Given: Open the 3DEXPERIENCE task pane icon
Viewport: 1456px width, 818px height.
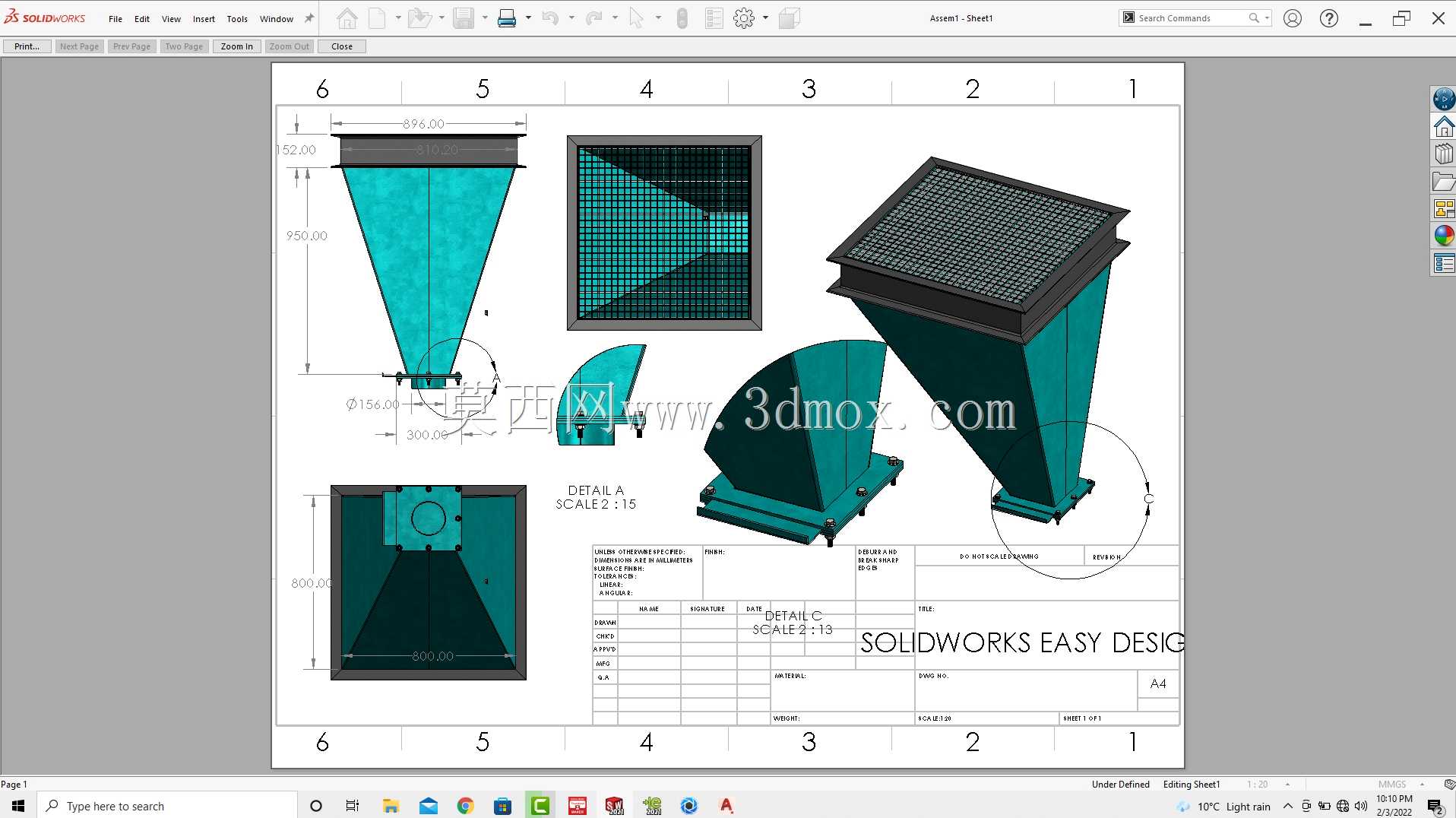Looking at the screenshot, I should [x=1444, y=99].
